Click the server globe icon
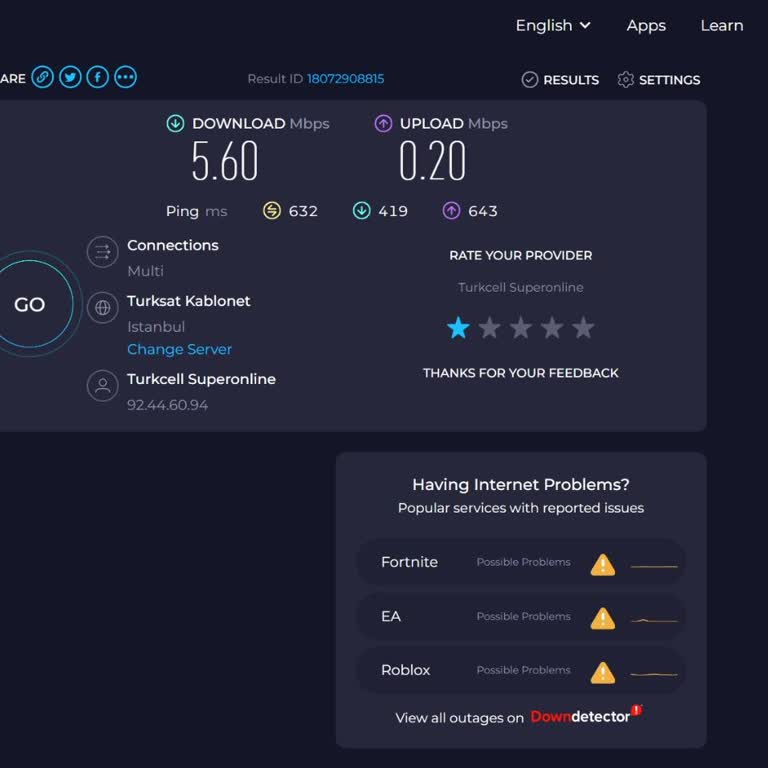 click(x=102, y=307)
